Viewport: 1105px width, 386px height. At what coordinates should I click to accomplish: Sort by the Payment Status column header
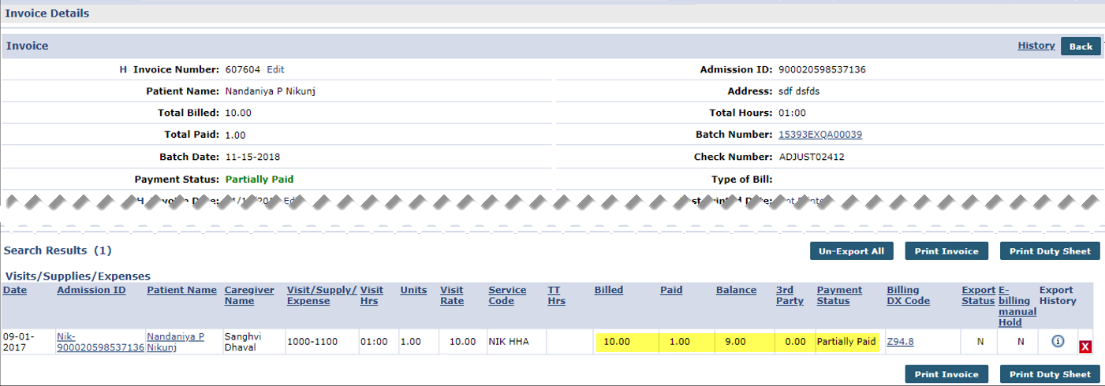839,295
